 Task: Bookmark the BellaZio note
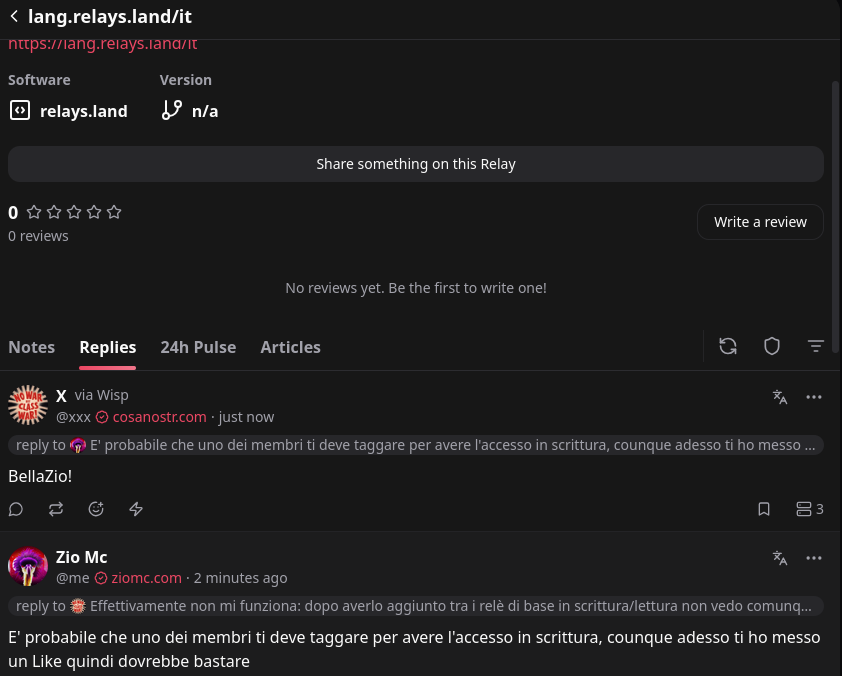click(x=764, y=509)
